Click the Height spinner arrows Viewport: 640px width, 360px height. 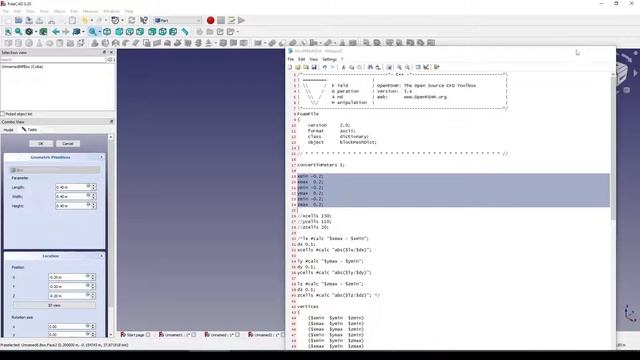coord(94,206)
